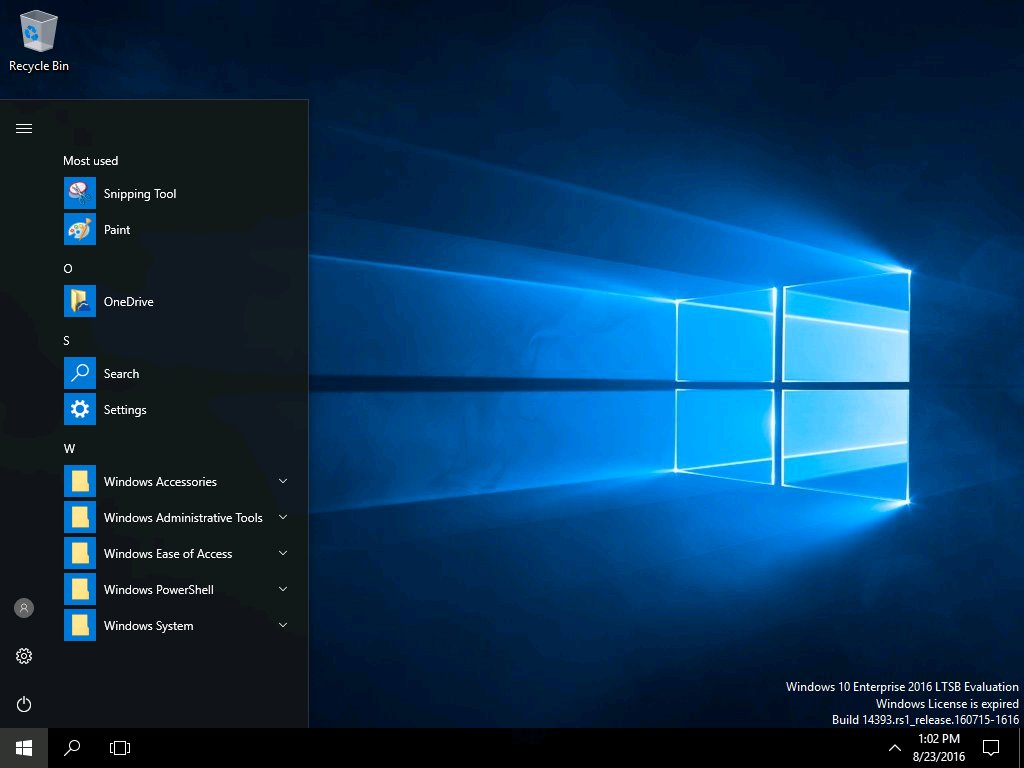This screenshot has width=1024, height=768.
Task: Open Task View on the taskbar
Action: [120, 748]
